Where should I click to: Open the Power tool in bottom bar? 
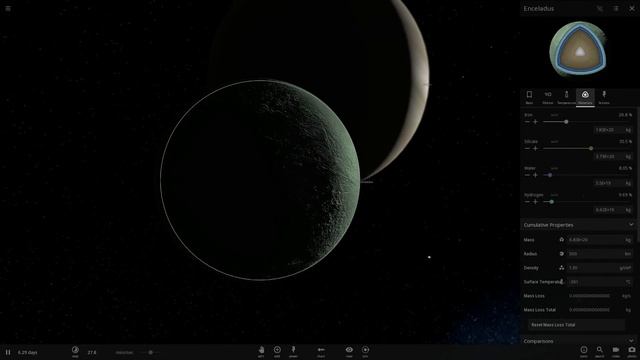click(293, 351)
